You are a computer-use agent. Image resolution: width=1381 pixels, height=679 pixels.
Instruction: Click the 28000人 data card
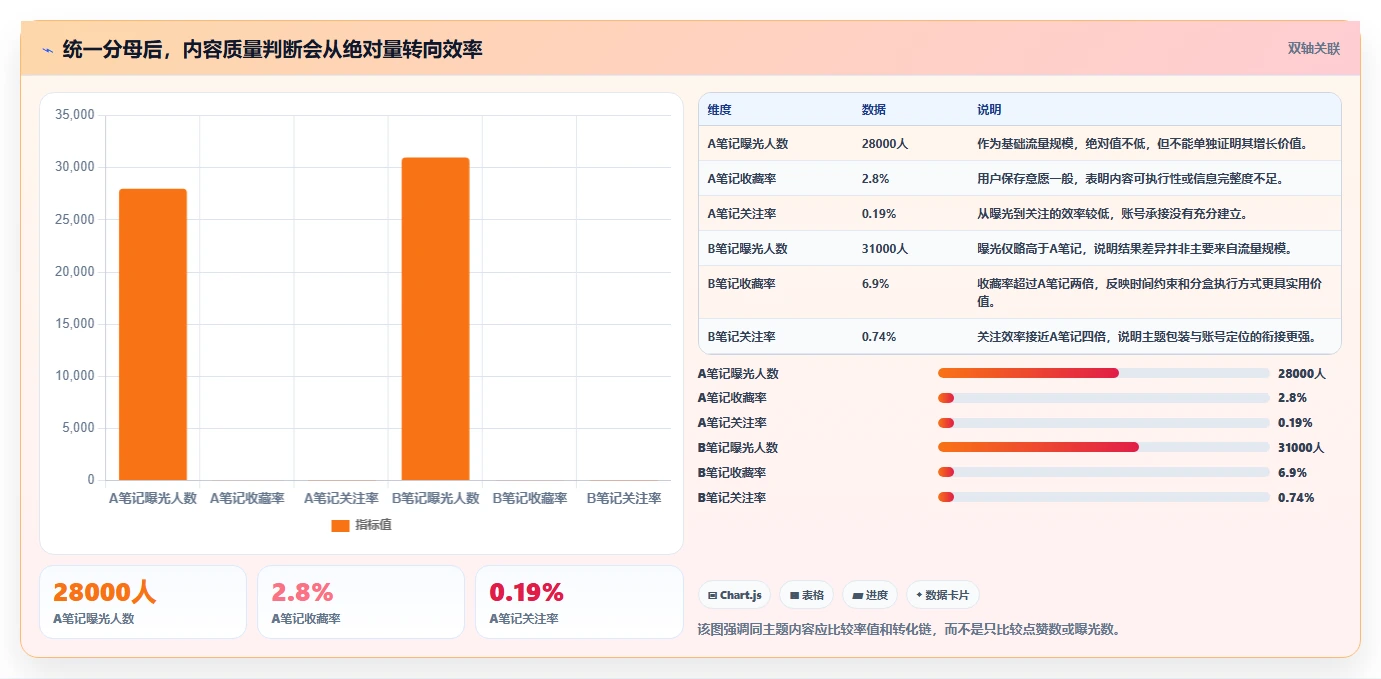click(142, 602)
